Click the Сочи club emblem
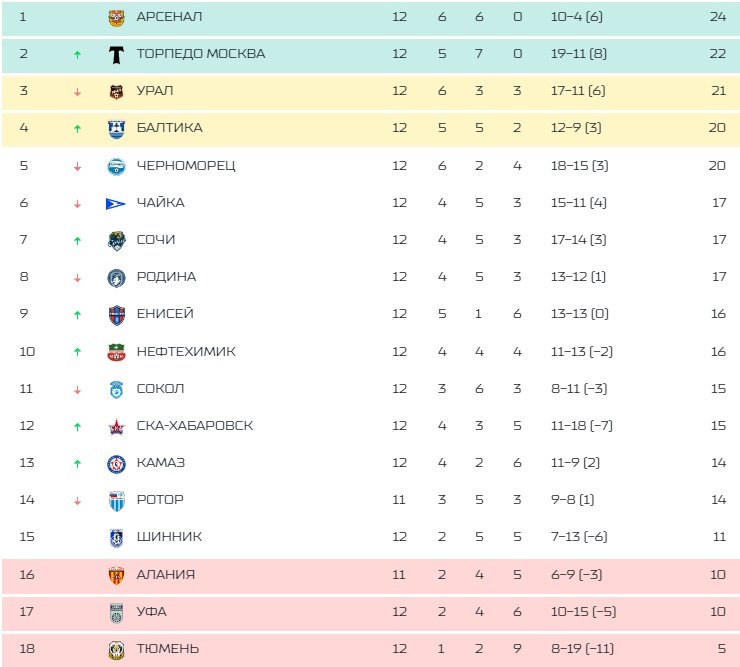 (x=116, y=240)
